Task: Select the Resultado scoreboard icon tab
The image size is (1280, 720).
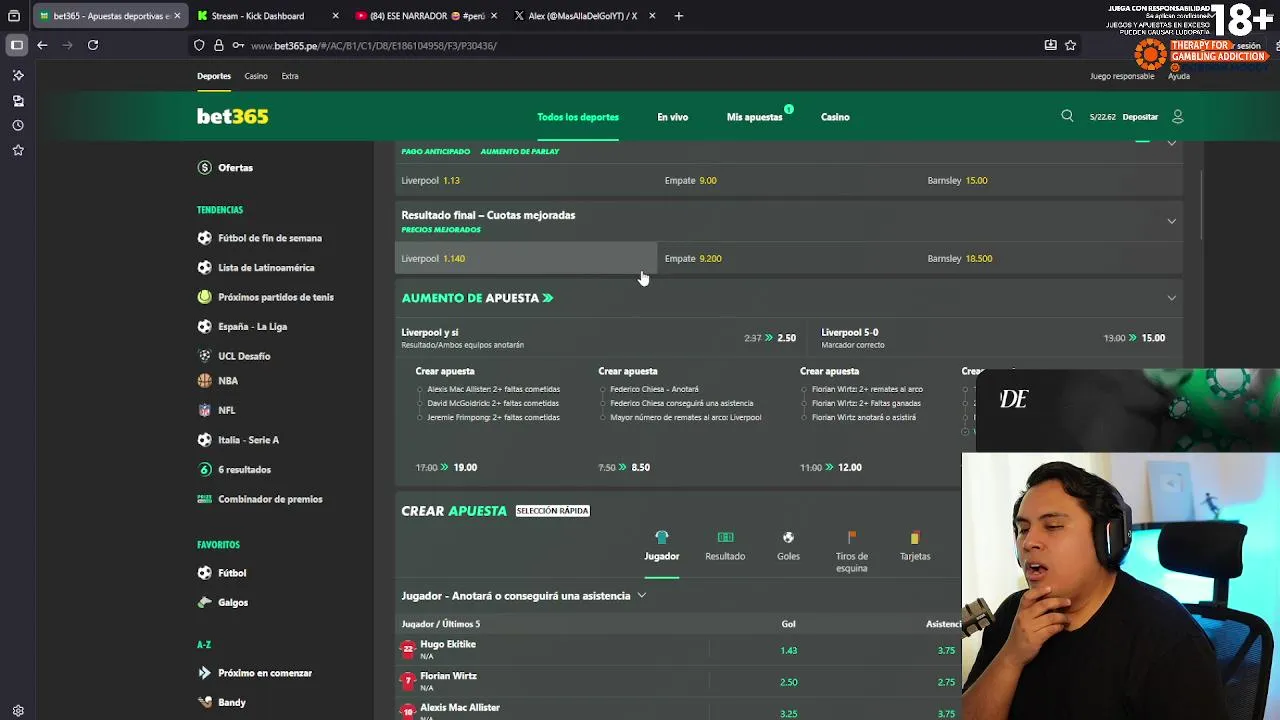Action: click(x=725, y=538)
